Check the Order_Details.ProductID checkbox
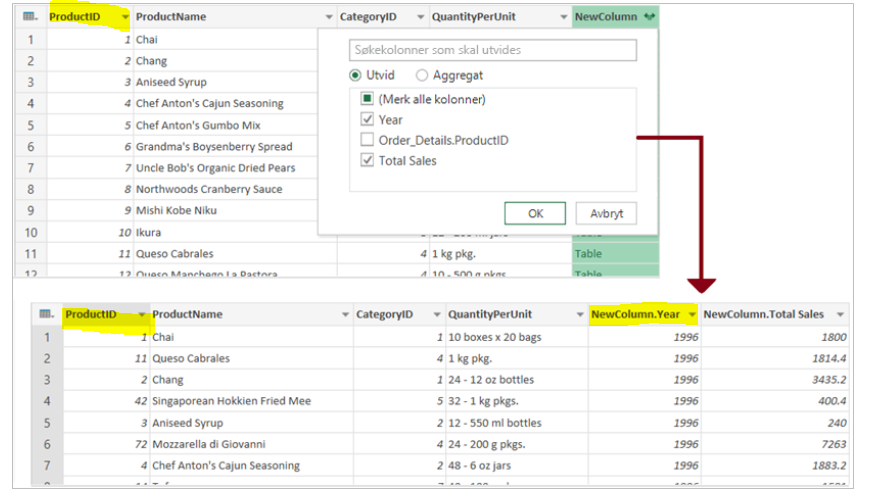 [367, 140]
